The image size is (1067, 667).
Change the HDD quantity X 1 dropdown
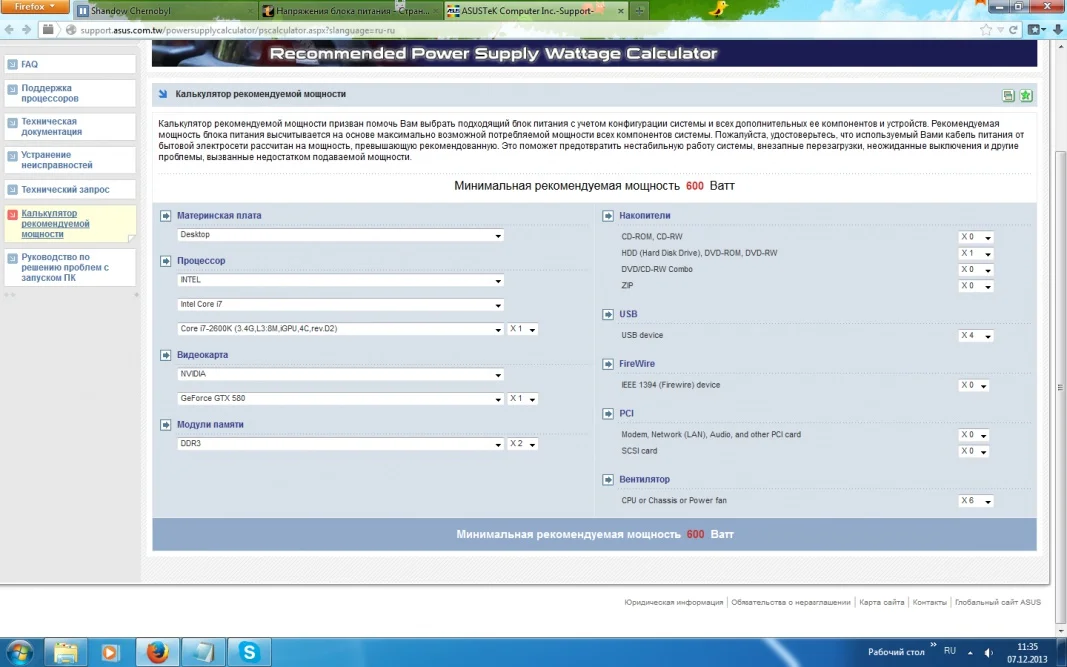976,253
